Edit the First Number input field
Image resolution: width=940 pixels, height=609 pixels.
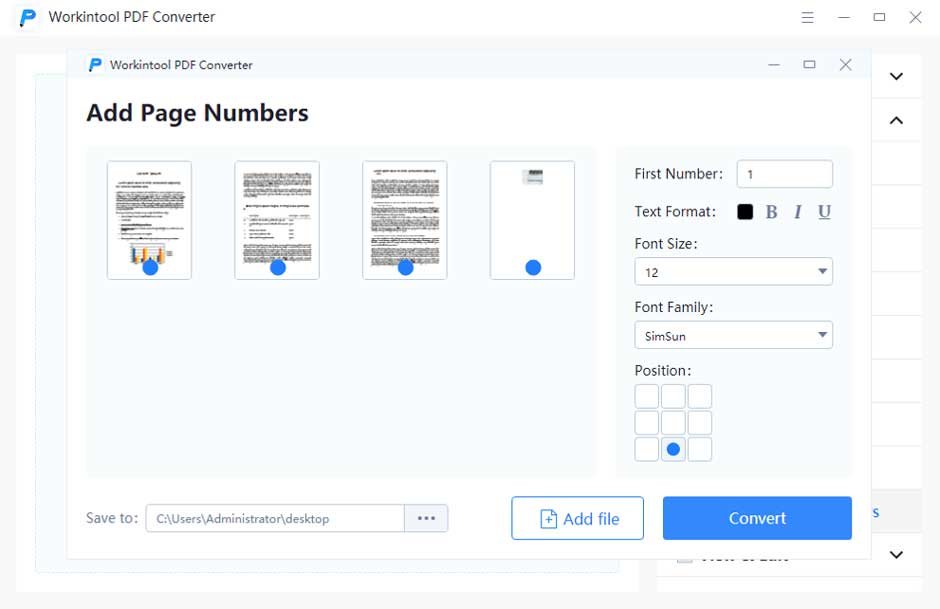(x=785, y=174)
